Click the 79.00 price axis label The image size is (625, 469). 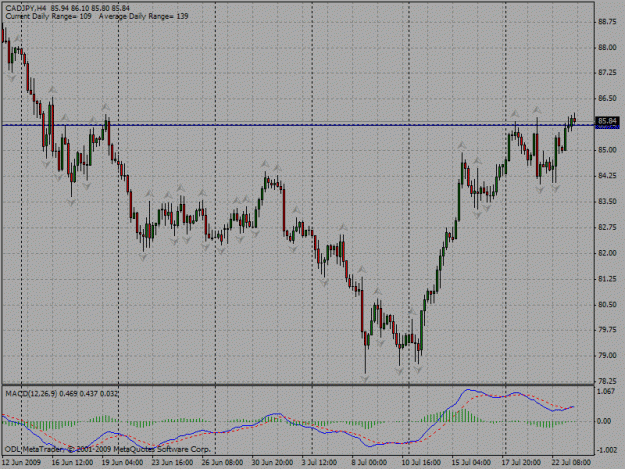(x=607, y=355)
